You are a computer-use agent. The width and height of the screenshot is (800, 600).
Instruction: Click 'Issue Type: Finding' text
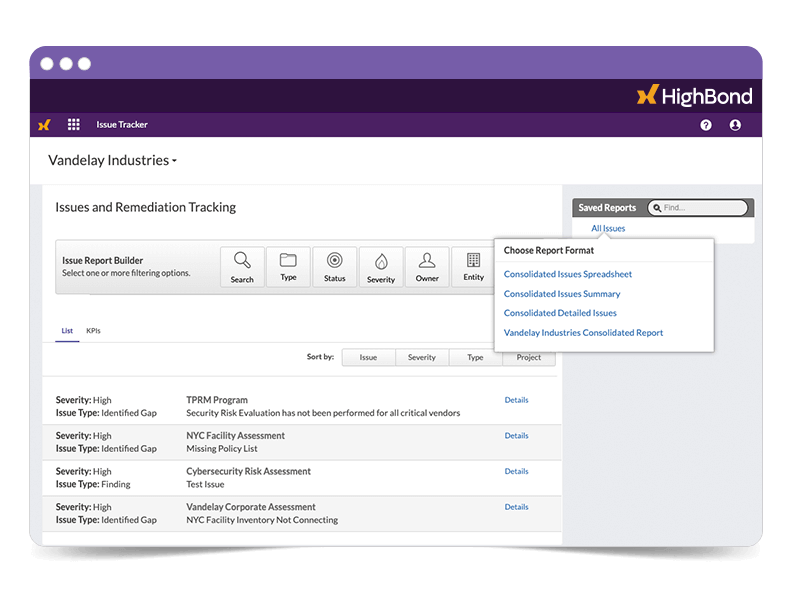click(x=93, y=484)
